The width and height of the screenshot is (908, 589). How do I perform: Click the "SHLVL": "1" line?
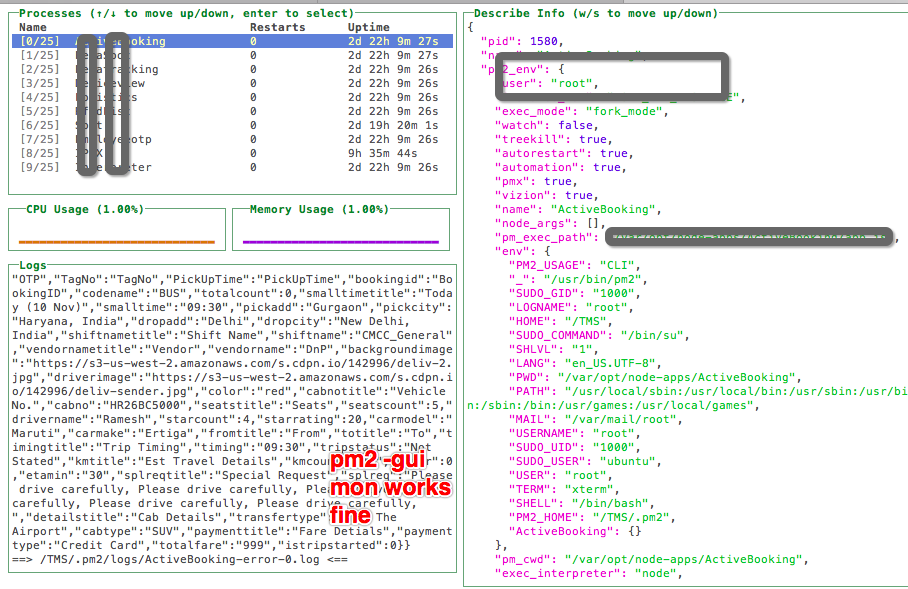[553, 349]
